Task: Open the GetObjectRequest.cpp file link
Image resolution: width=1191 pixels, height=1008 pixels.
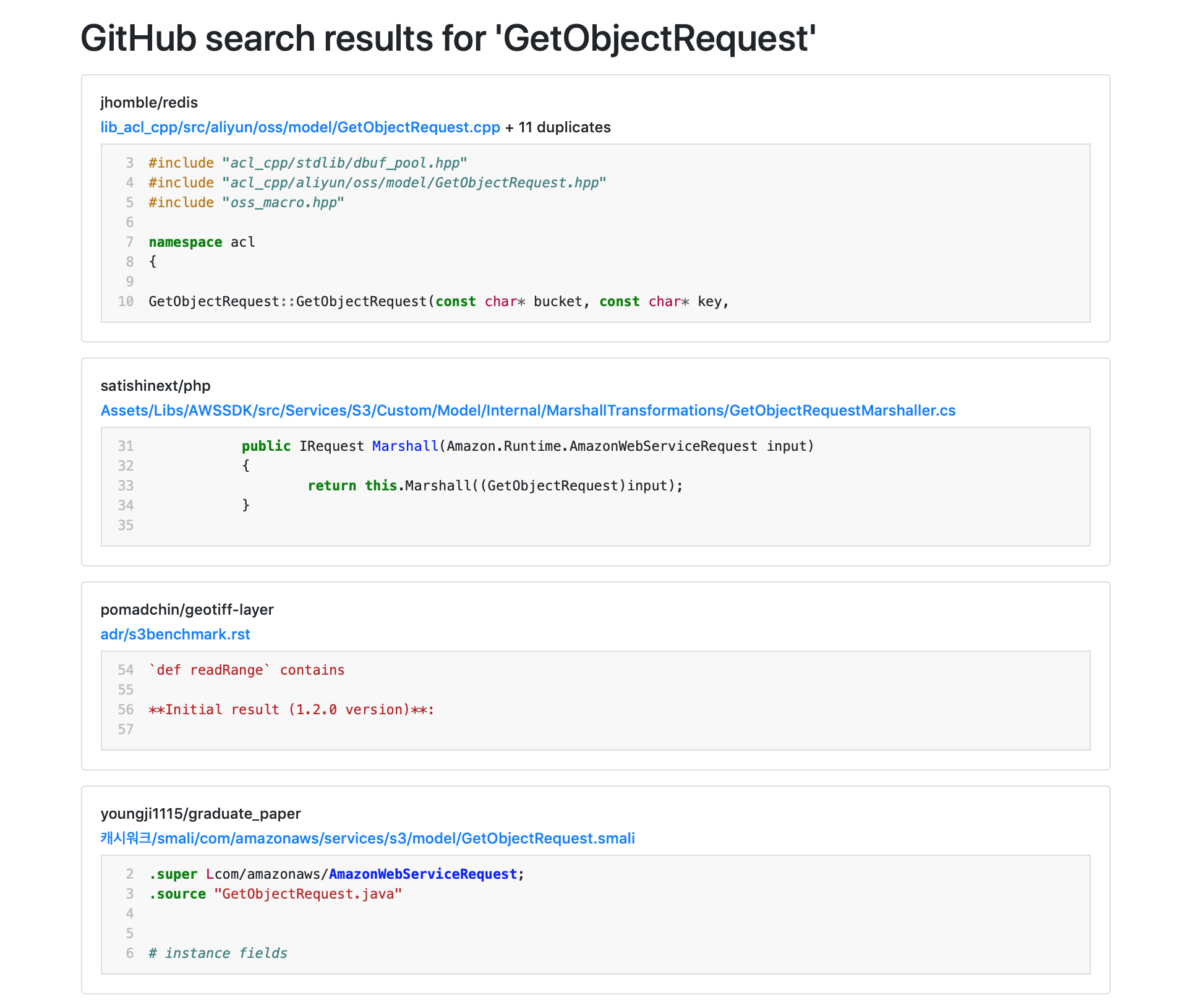Action: click(x=300, y=127)
